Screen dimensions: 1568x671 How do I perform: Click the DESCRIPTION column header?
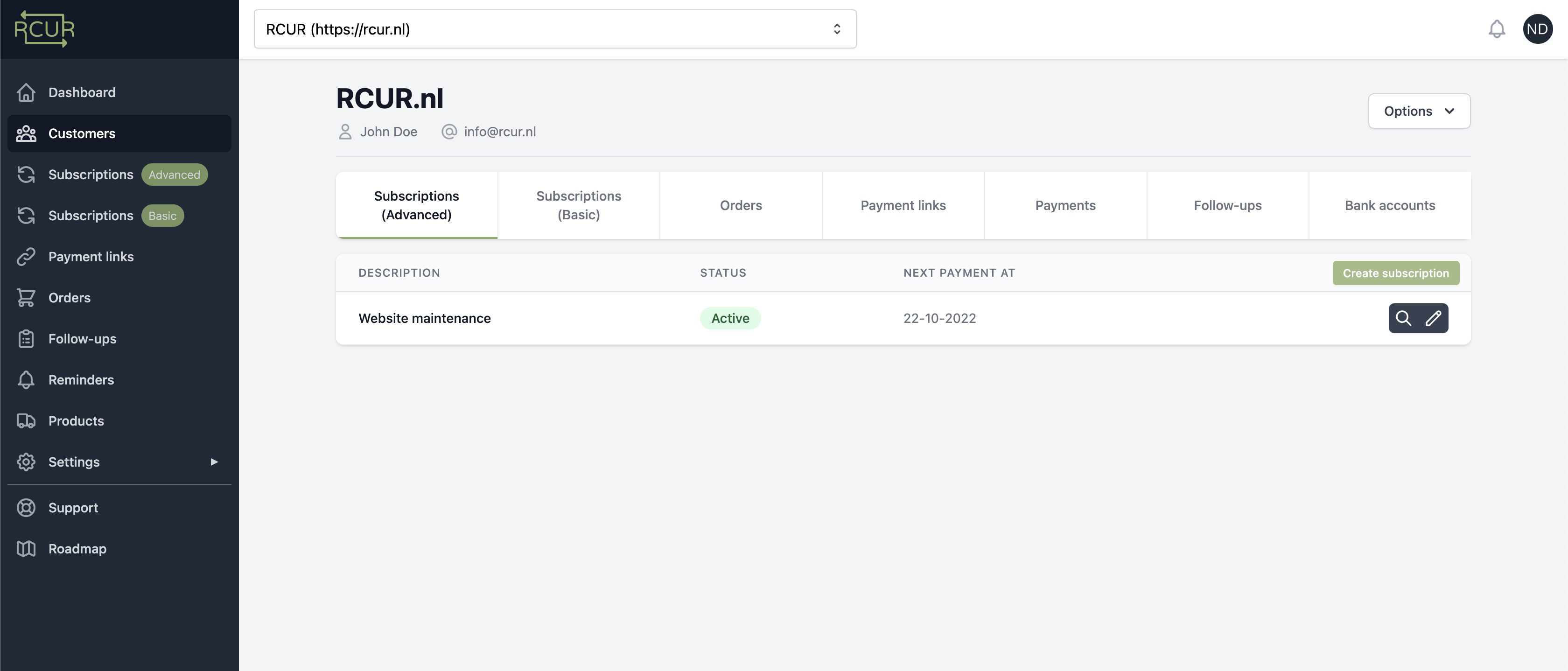click(x=399, y=273)
